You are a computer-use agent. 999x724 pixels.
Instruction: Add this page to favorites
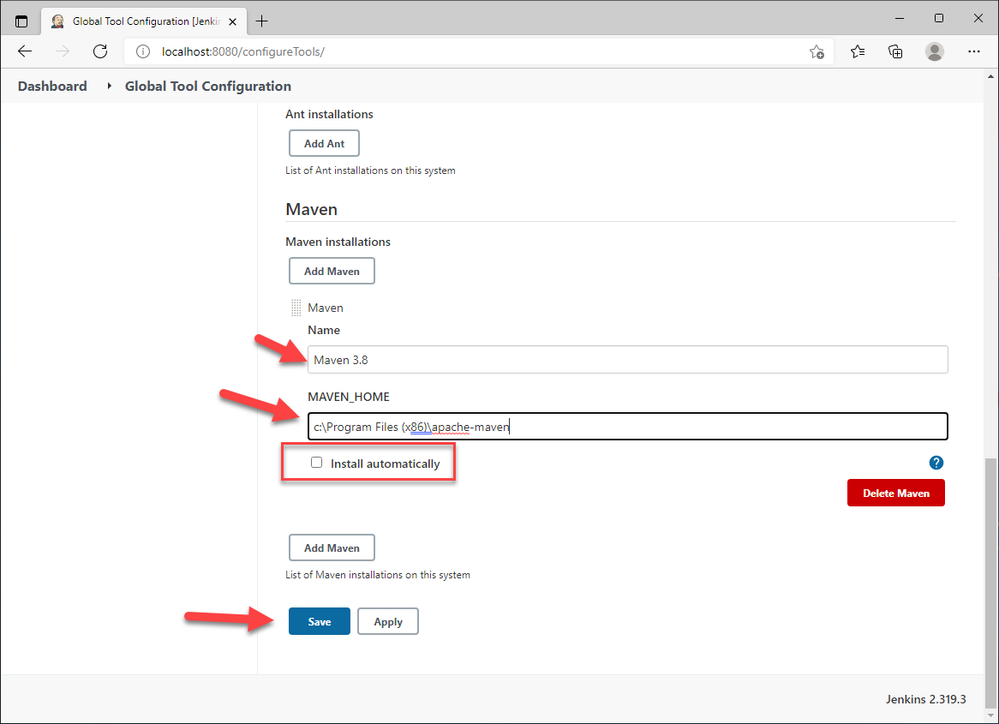pyautogui.click(x=817, y=52)
